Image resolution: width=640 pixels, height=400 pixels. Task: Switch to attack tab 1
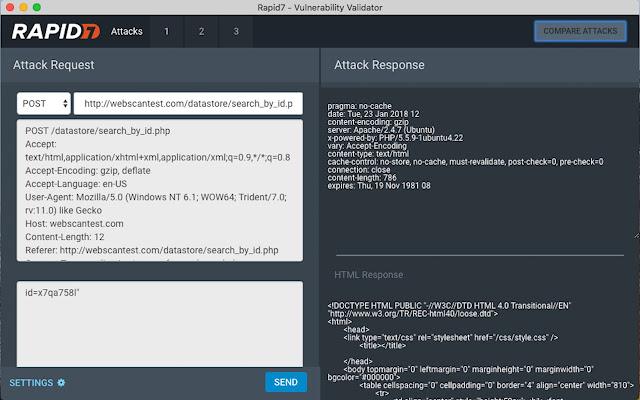click(167, 31)
